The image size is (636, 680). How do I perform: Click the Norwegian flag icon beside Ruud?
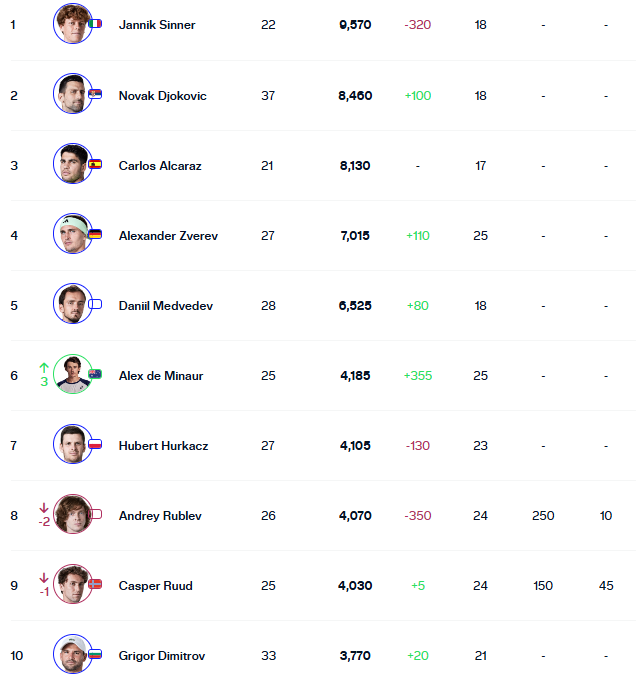pos(95,584)
